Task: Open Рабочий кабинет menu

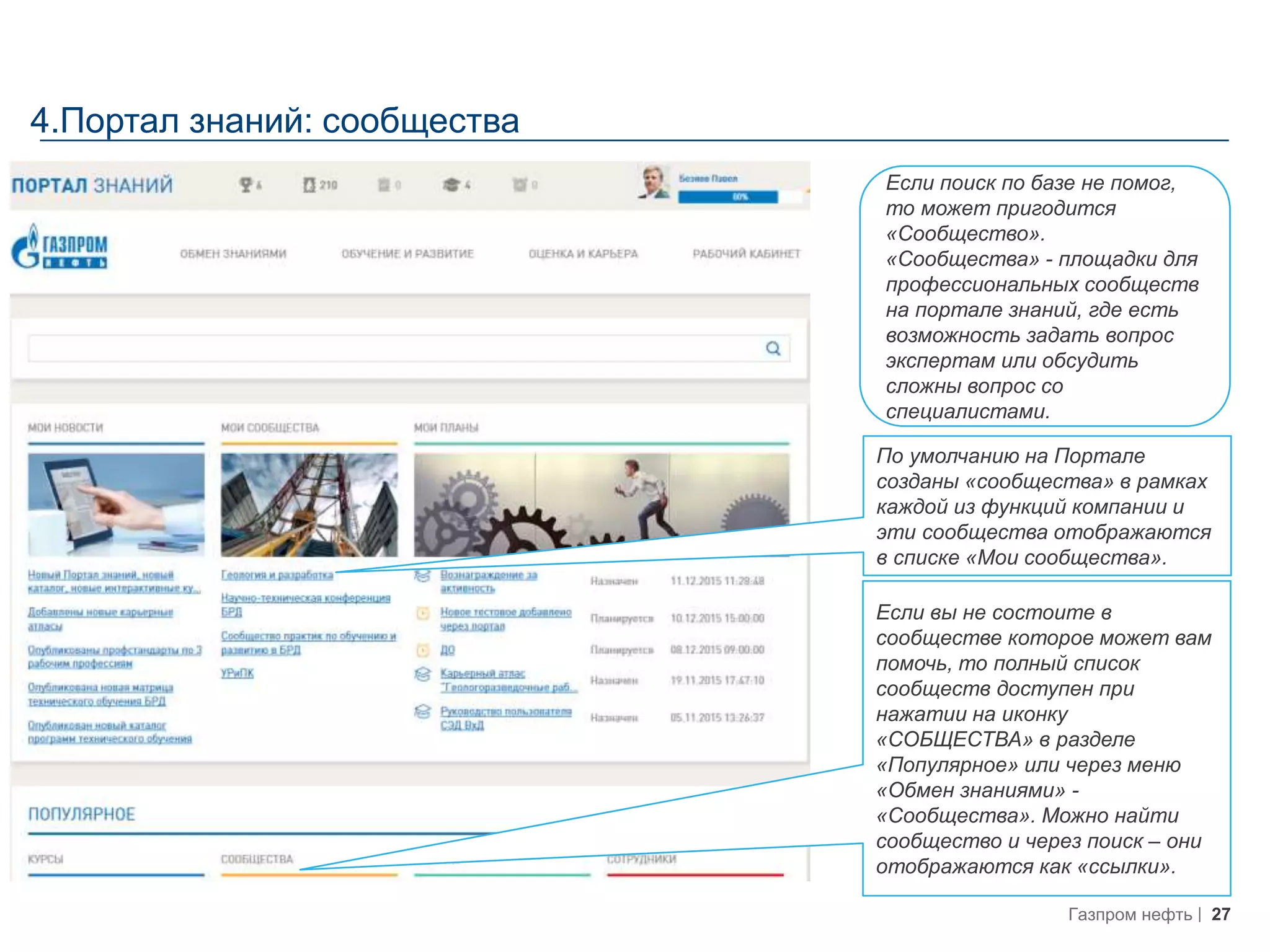Action: [746, 253]
